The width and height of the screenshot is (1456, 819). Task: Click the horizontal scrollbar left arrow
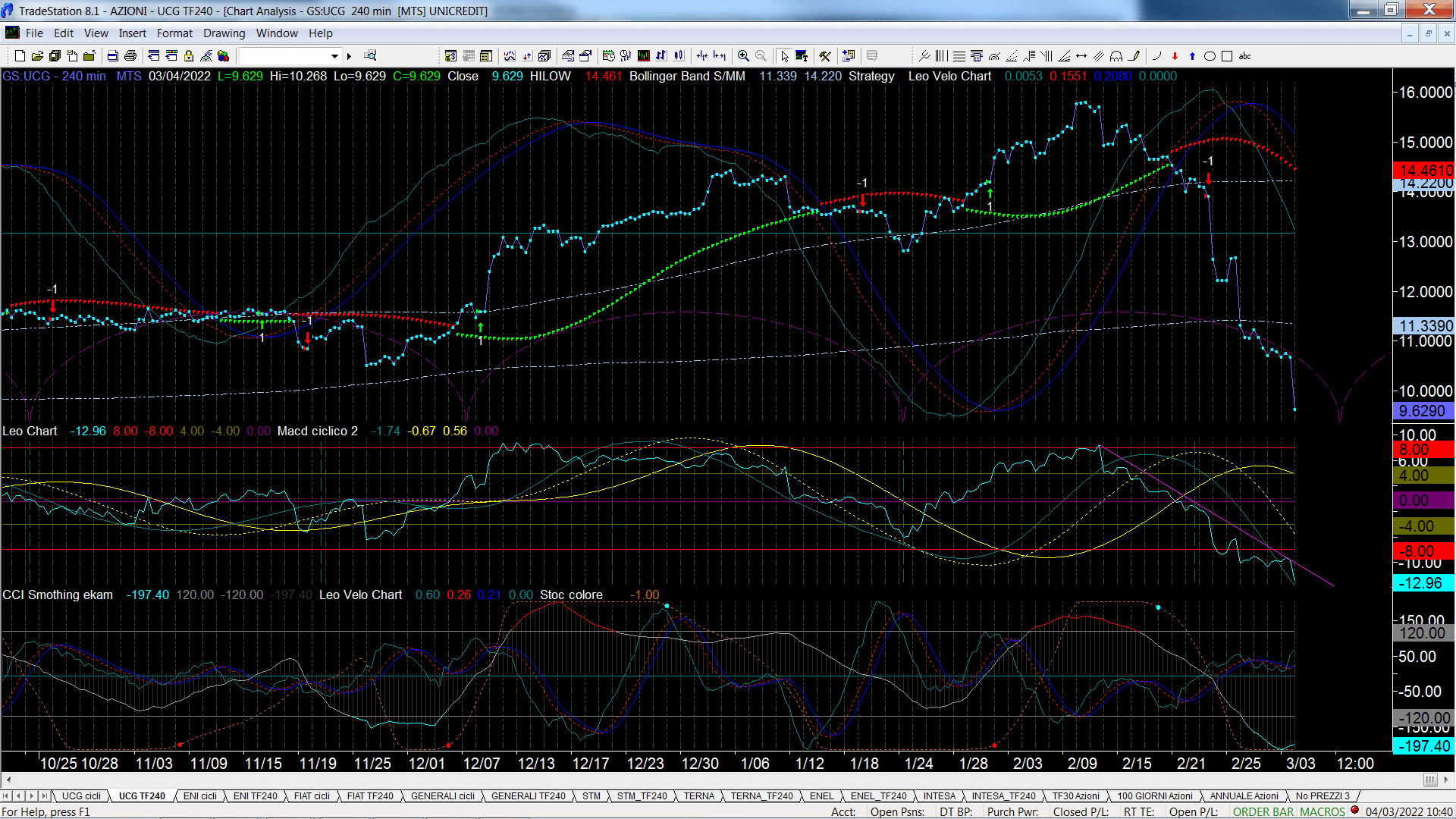click(x=8, y=780)
